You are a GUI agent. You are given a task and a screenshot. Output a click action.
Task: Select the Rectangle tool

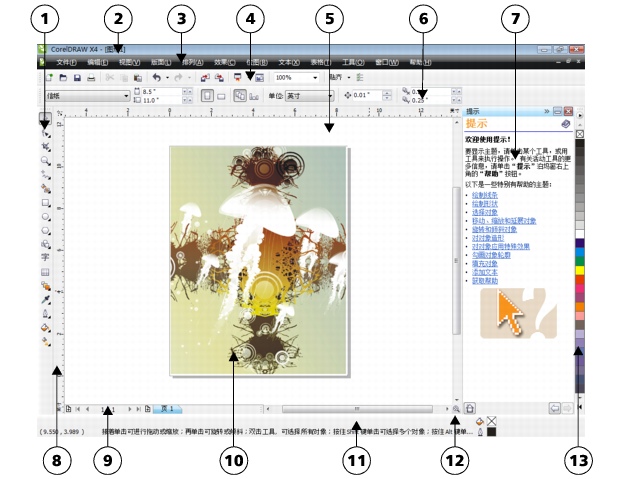46,203
